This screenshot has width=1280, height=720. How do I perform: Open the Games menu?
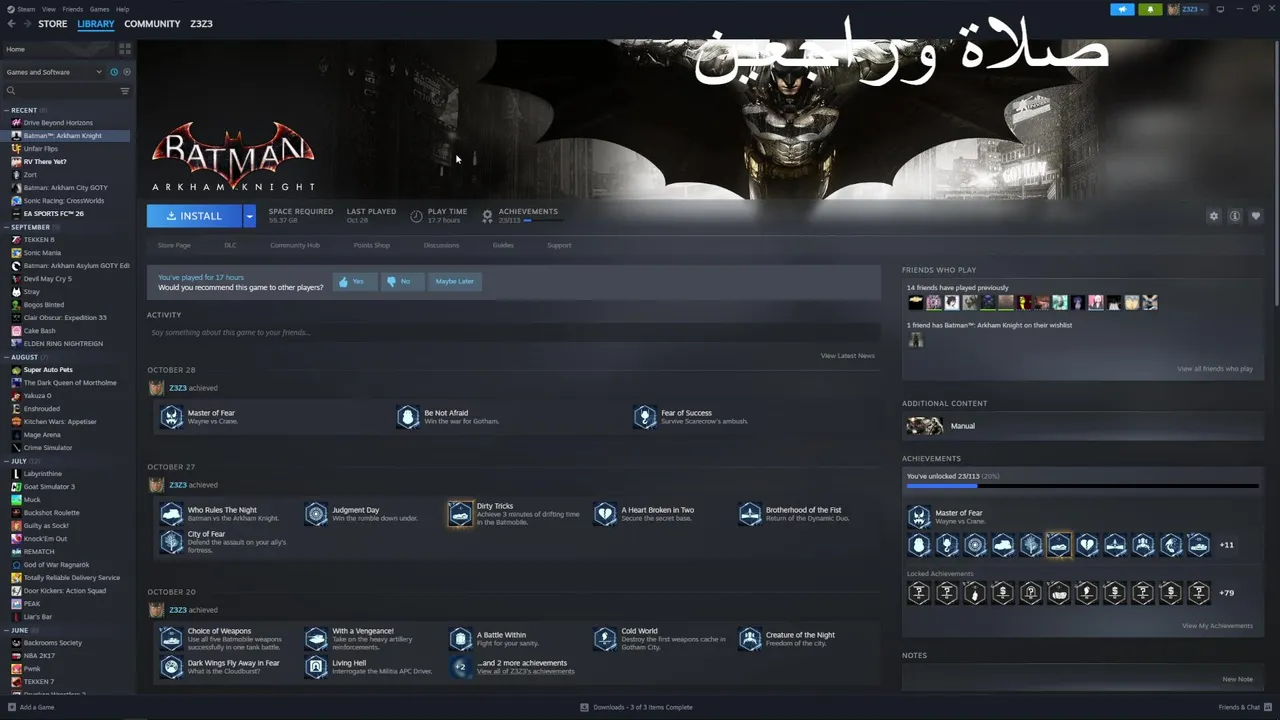100,9
